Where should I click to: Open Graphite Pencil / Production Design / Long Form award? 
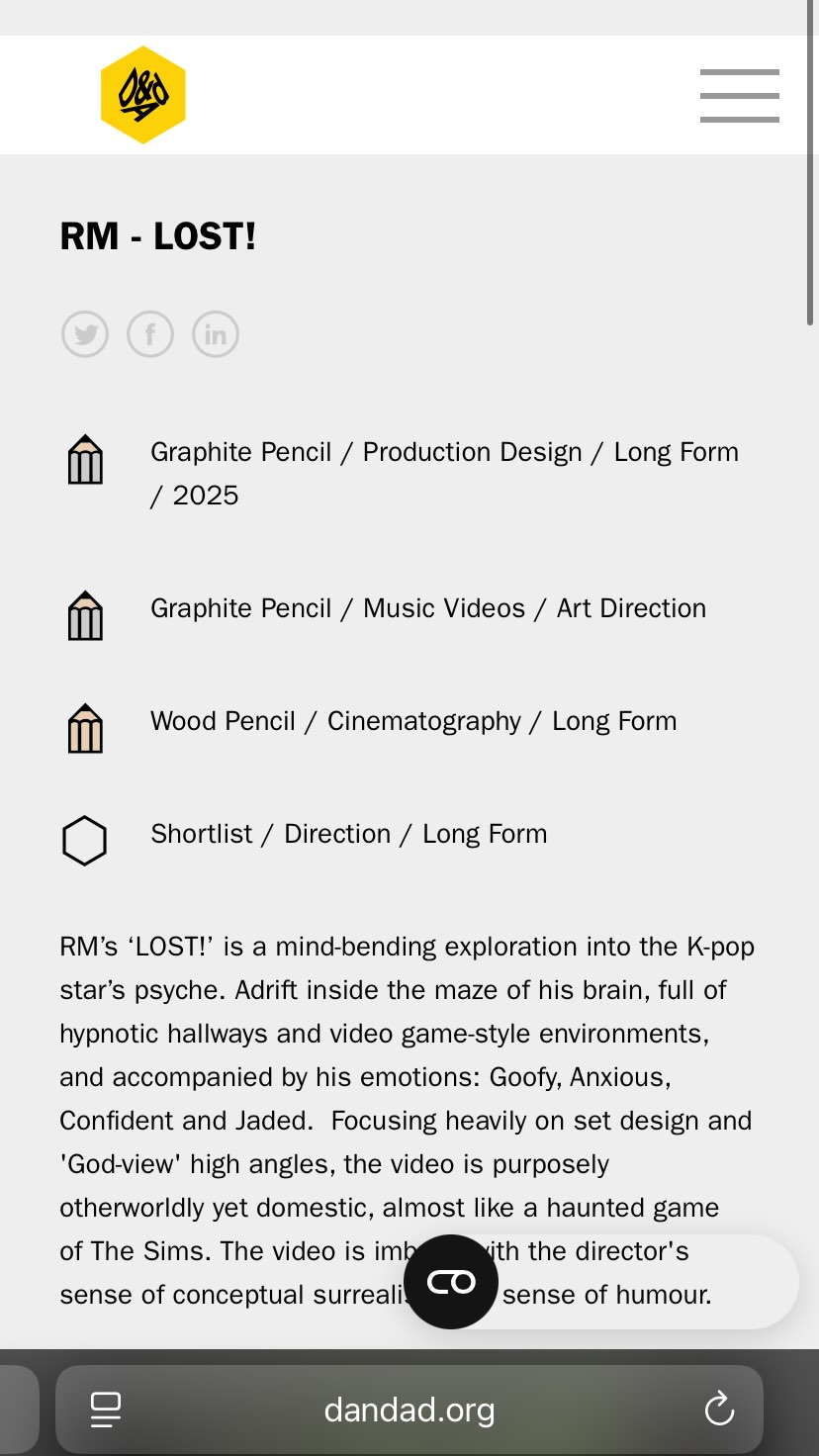[x=444, y=453]
